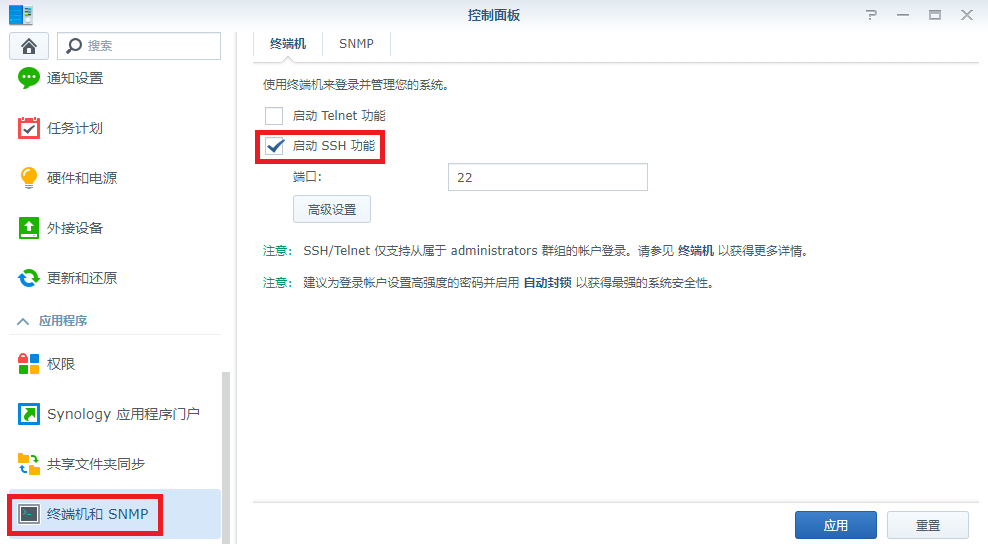Open Task Scheduler (任务计划) icon
This screenshot has height=544, width=988.
[30, 128]
